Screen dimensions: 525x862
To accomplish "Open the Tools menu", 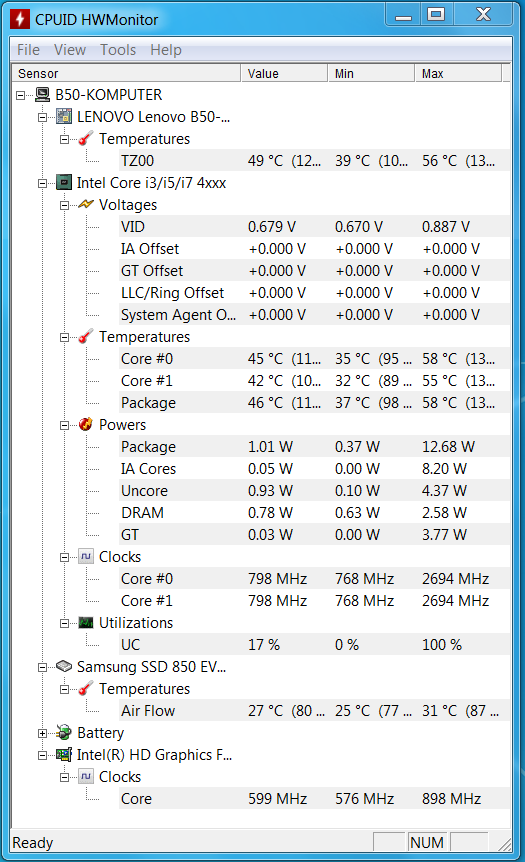I will [118, 49].
